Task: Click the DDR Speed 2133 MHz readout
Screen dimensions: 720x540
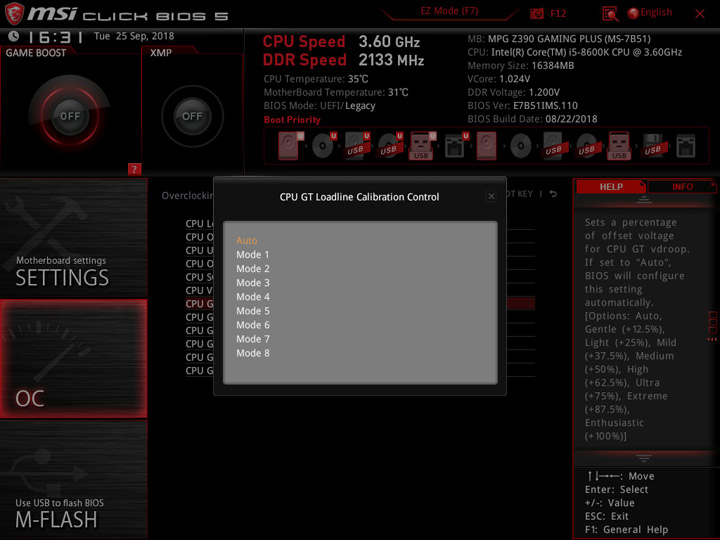Action: point(343,60)
